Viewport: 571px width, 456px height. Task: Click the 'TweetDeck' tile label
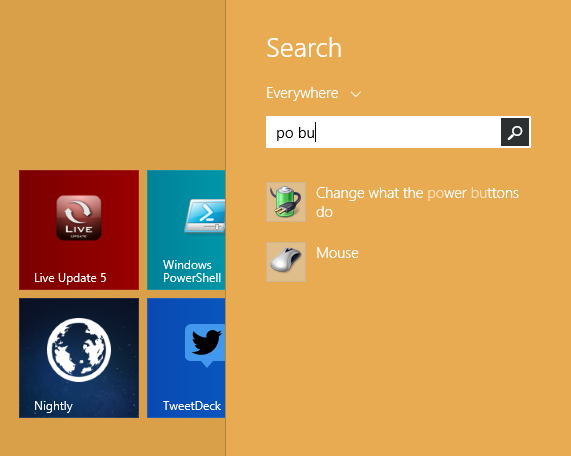tap(192, 406)
